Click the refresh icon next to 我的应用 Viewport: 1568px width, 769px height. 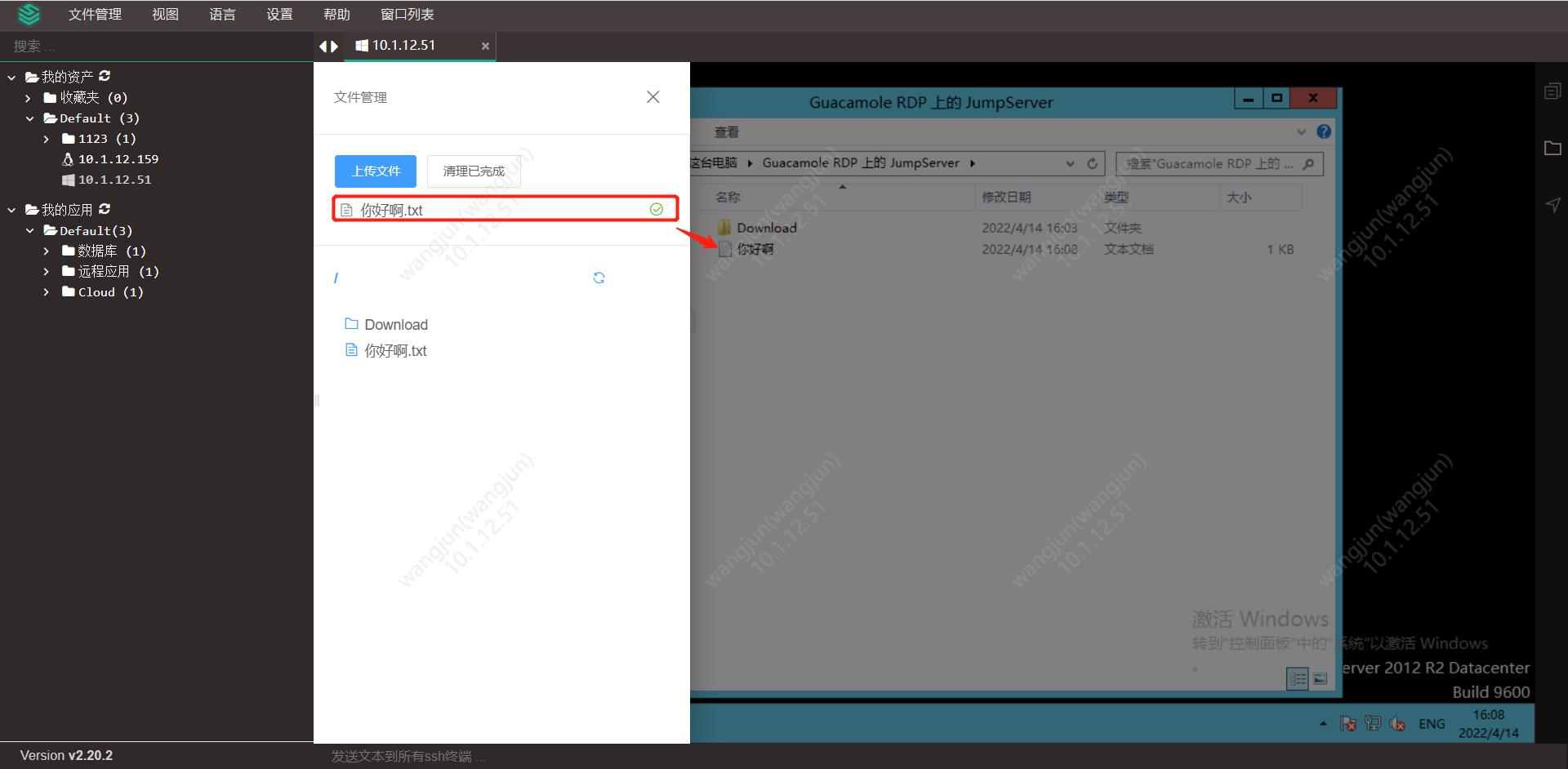[x=104, y=208]
